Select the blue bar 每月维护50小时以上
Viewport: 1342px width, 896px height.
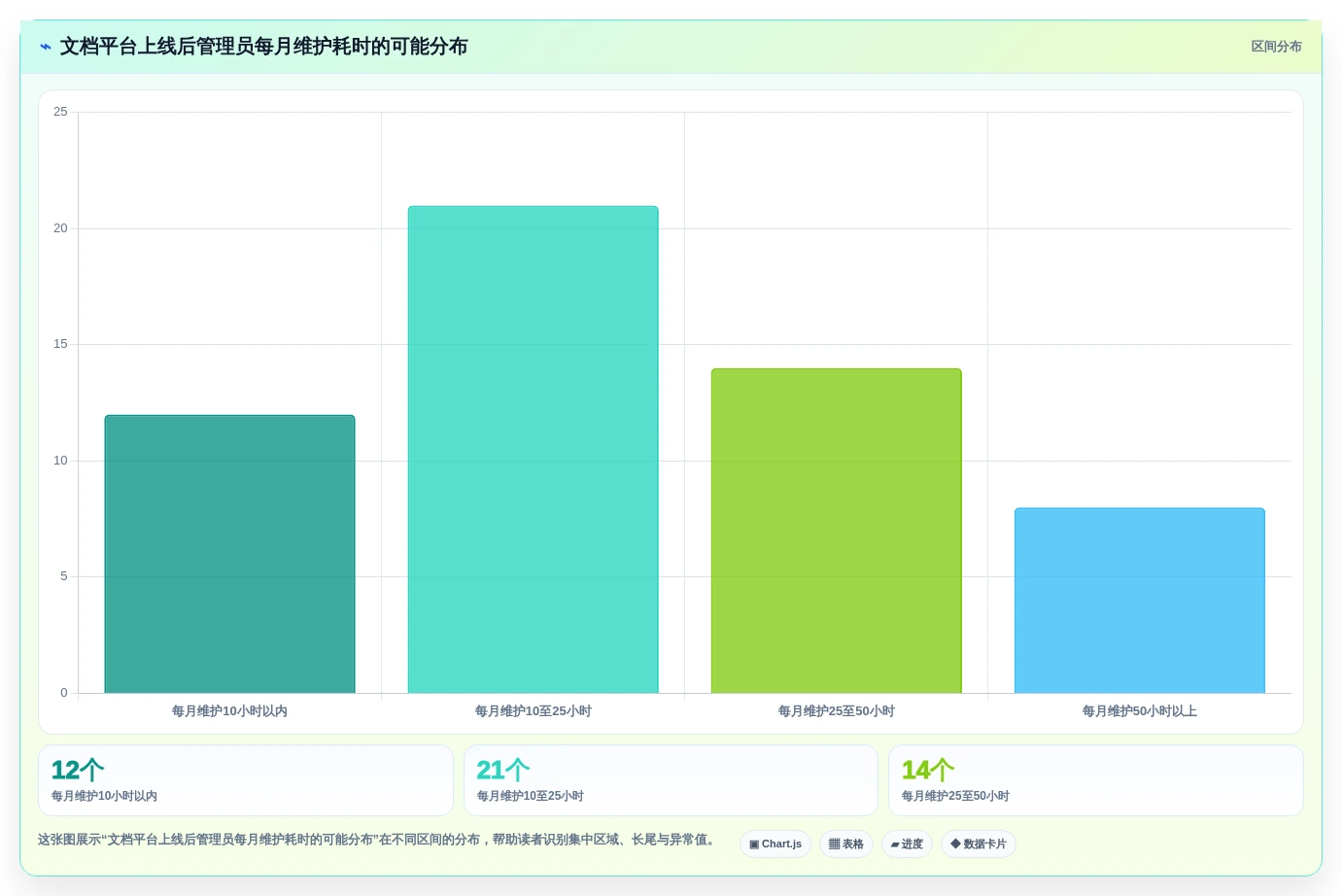(1140, 601)
